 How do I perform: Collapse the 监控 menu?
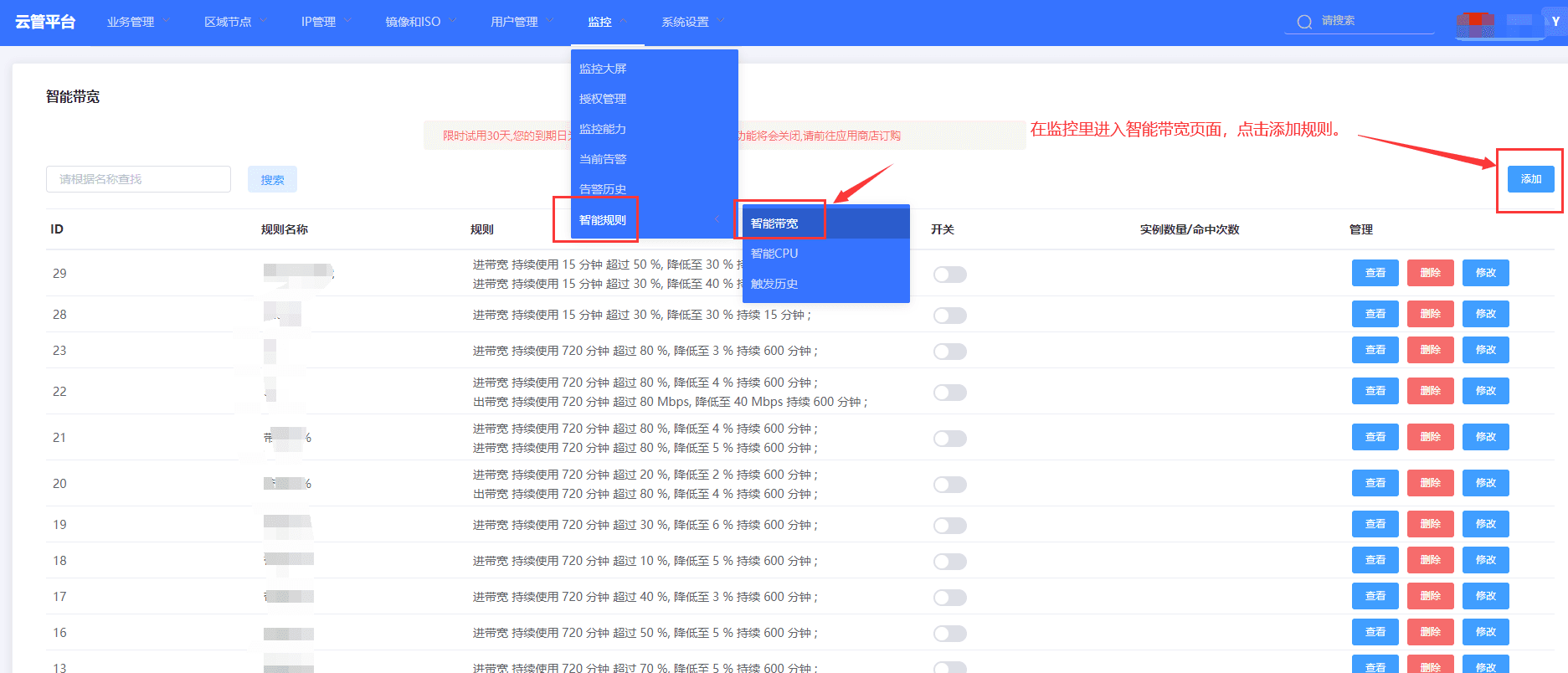607,22
